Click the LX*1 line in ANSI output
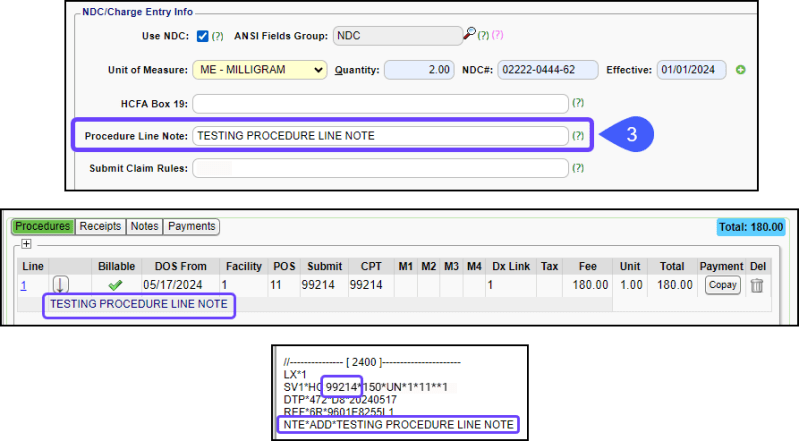Image resolution: width=799 pixels, height=441 pixels. pyautogui.click(x=295, y=375)
